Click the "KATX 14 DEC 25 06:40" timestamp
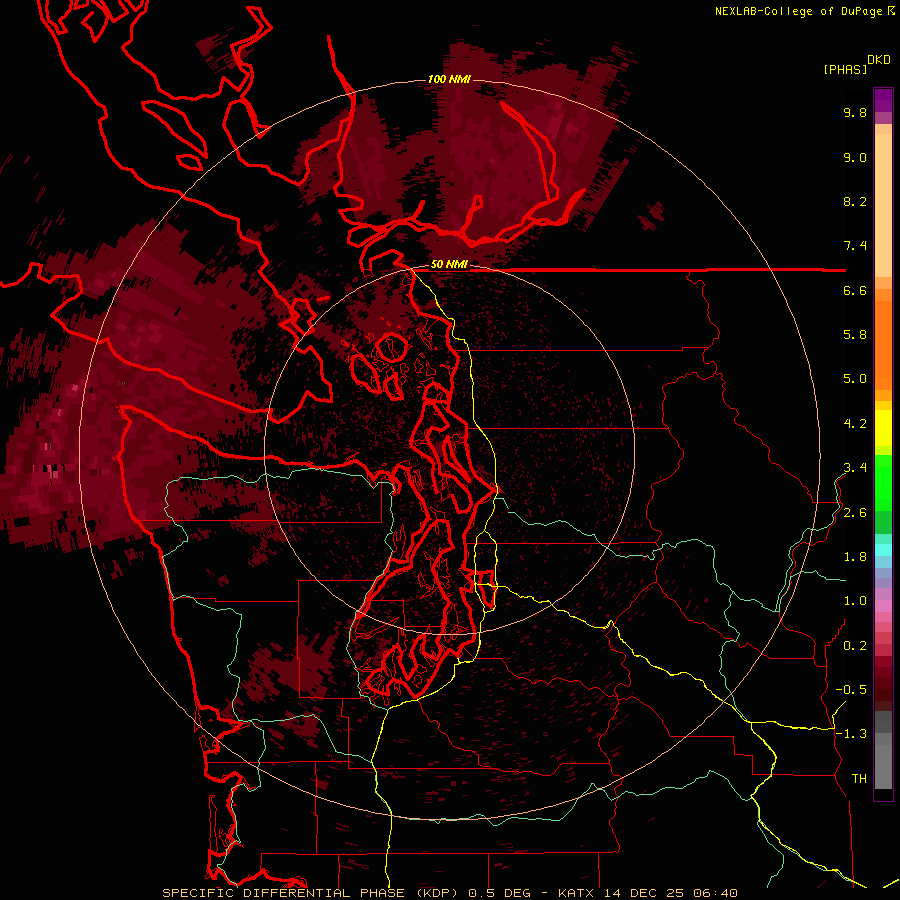Screen dimensions: 900x900 (647, 893)
